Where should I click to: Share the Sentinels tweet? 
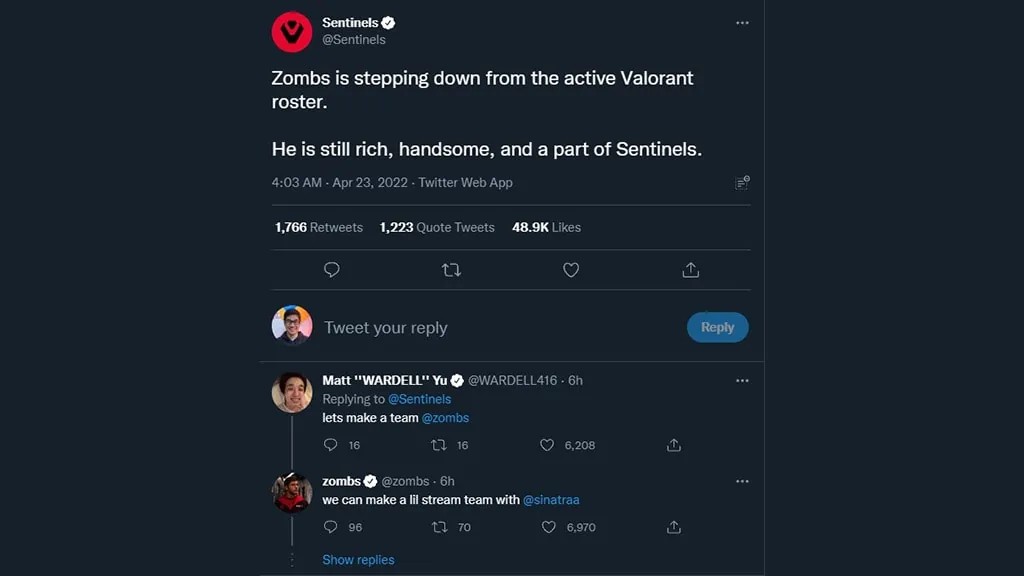click(690, 270)
